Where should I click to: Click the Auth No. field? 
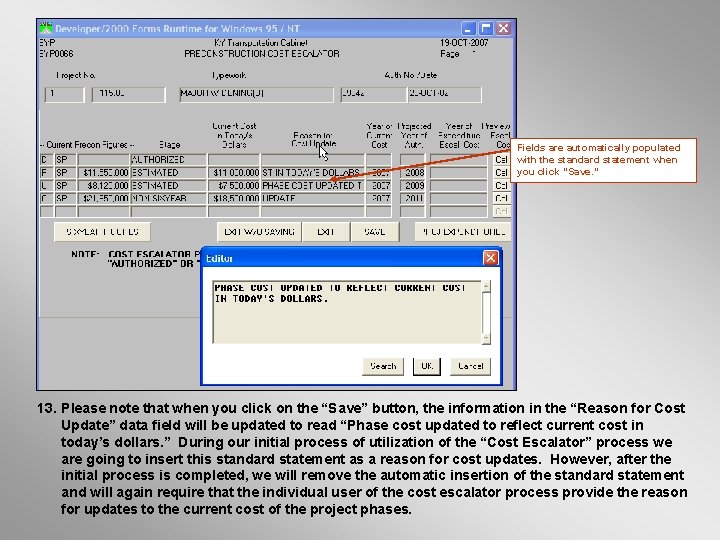373,94
